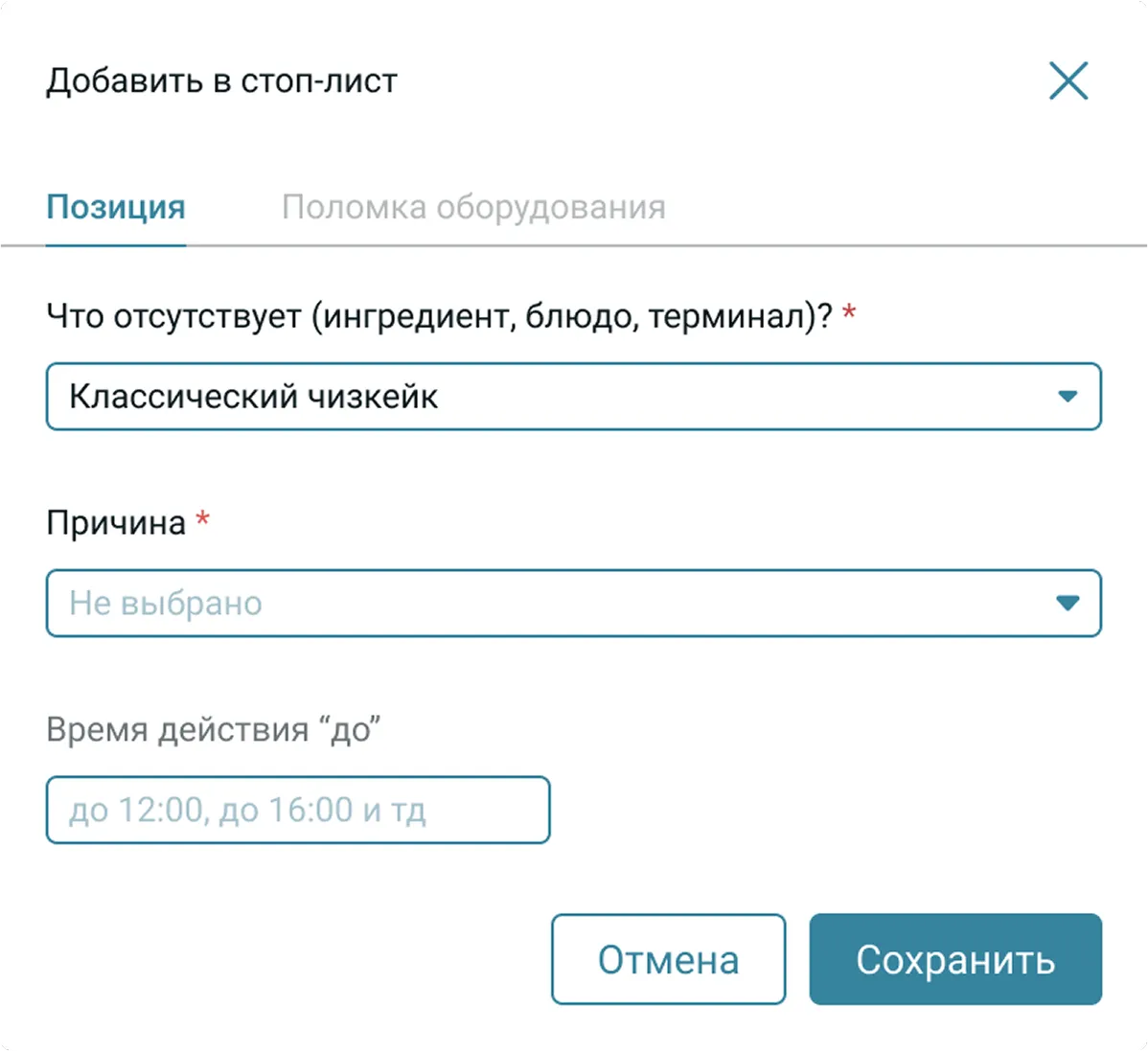
Task: Close the stop-list dialog with the X icon
Action: pos(1068,81)
